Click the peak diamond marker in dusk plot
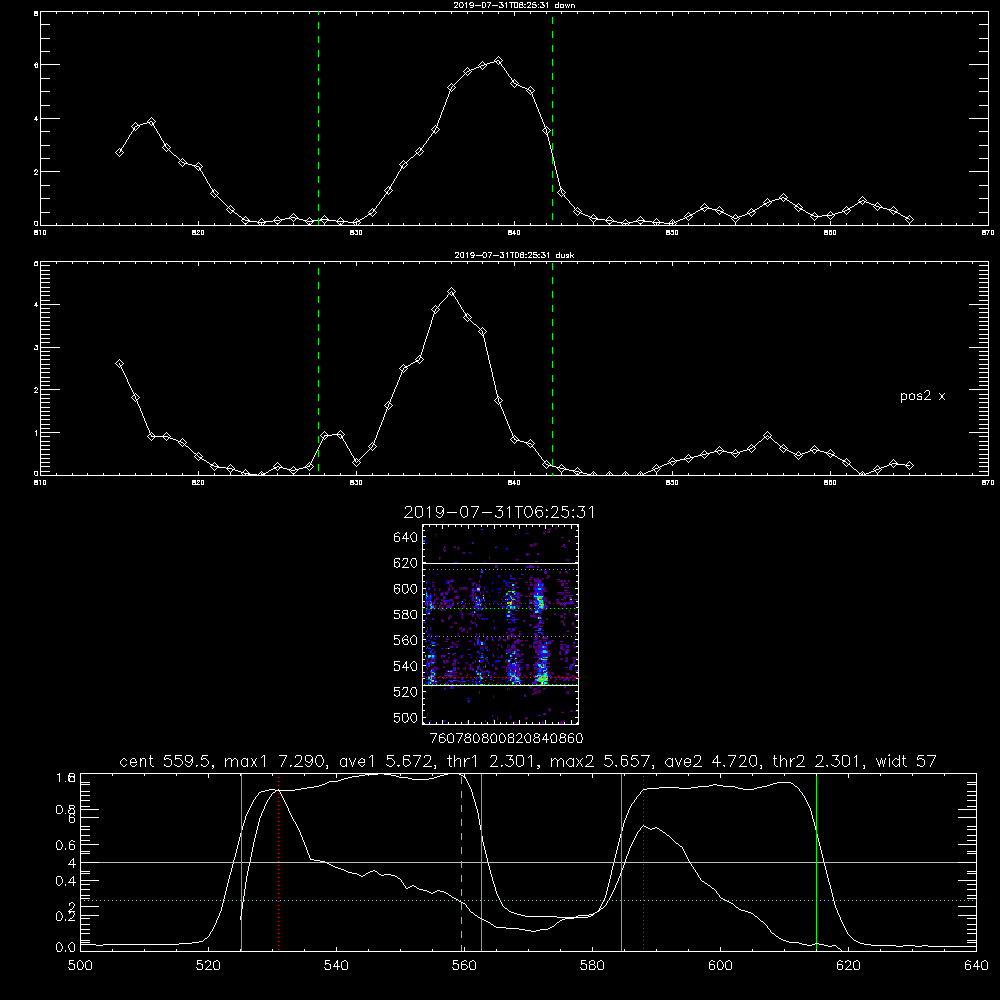Viewport: 1000px width, 1000px height. pos(452,291)
